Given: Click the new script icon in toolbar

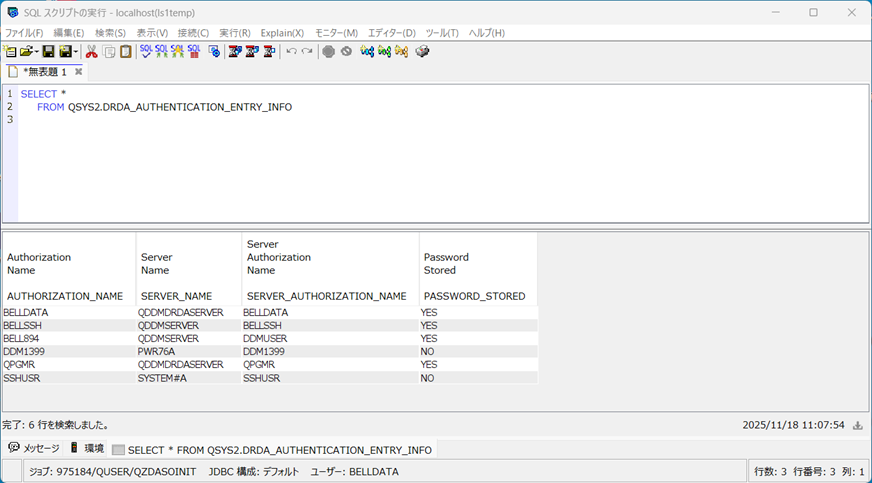Looking at the screenshot, I should pos(10,51).
